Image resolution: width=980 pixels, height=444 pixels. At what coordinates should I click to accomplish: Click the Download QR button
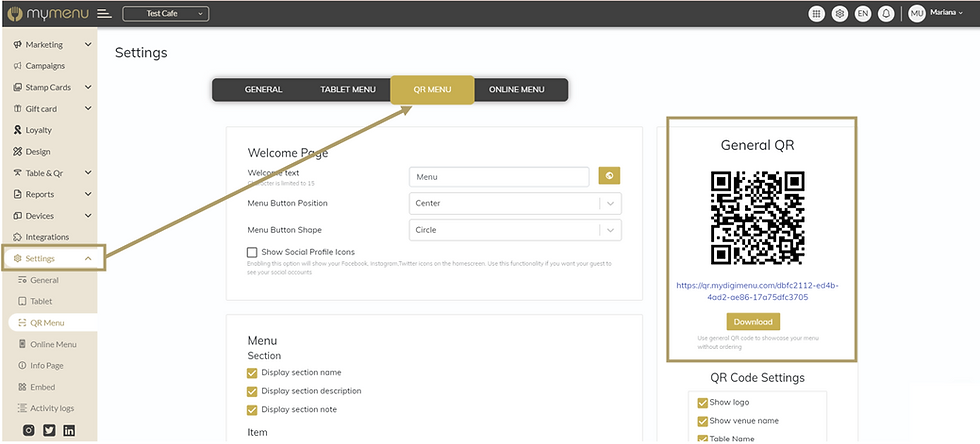point(753,322)
